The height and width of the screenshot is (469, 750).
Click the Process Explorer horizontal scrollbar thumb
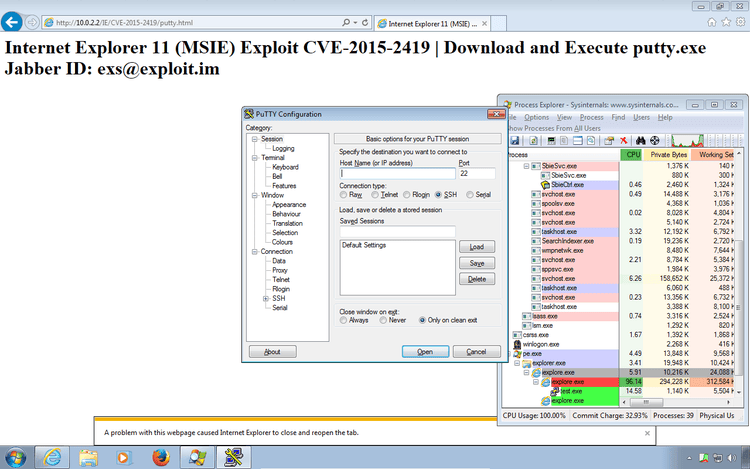(646, 402)
